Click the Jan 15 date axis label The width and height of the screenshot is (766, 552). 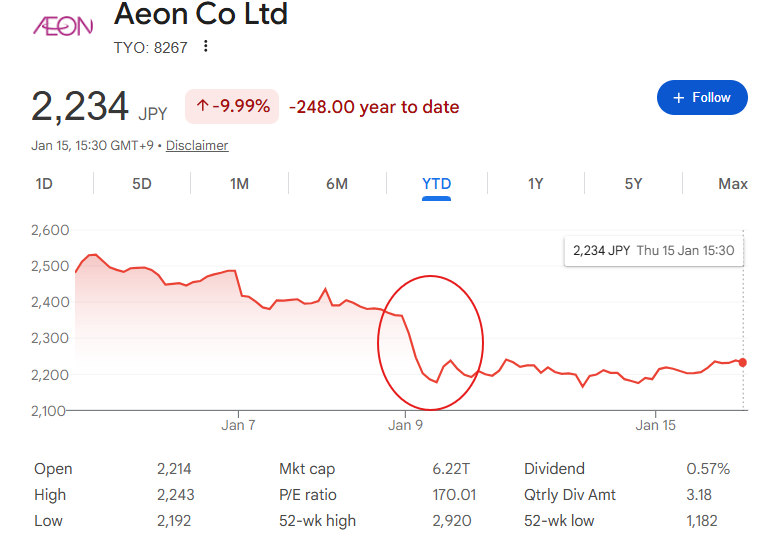pyautogui.click(x=655, y=425)
